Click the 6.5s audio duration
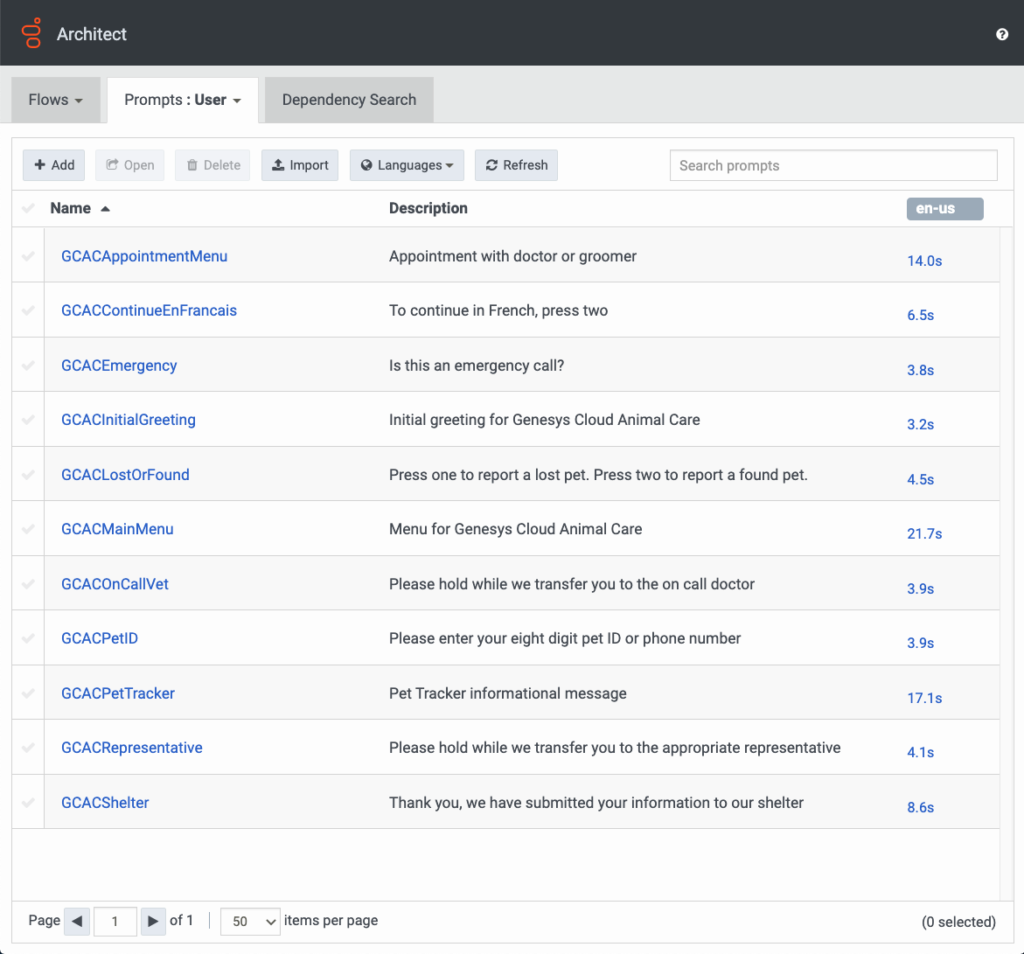This screenshot has width=1024, height=954. tap(920, 315)
